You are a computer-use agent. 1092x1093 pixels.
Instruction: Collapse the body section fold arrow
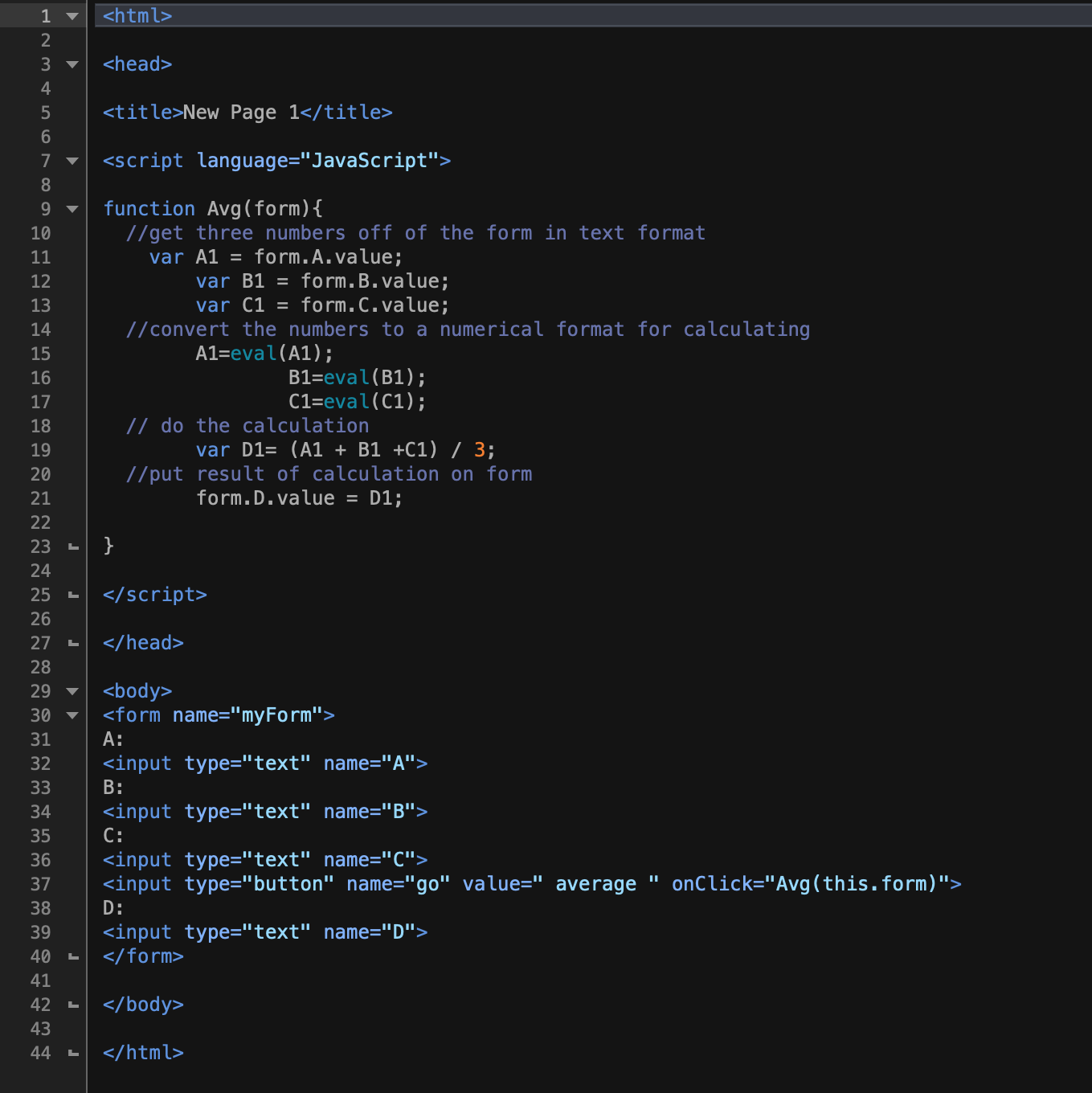[x=71, y=691]
